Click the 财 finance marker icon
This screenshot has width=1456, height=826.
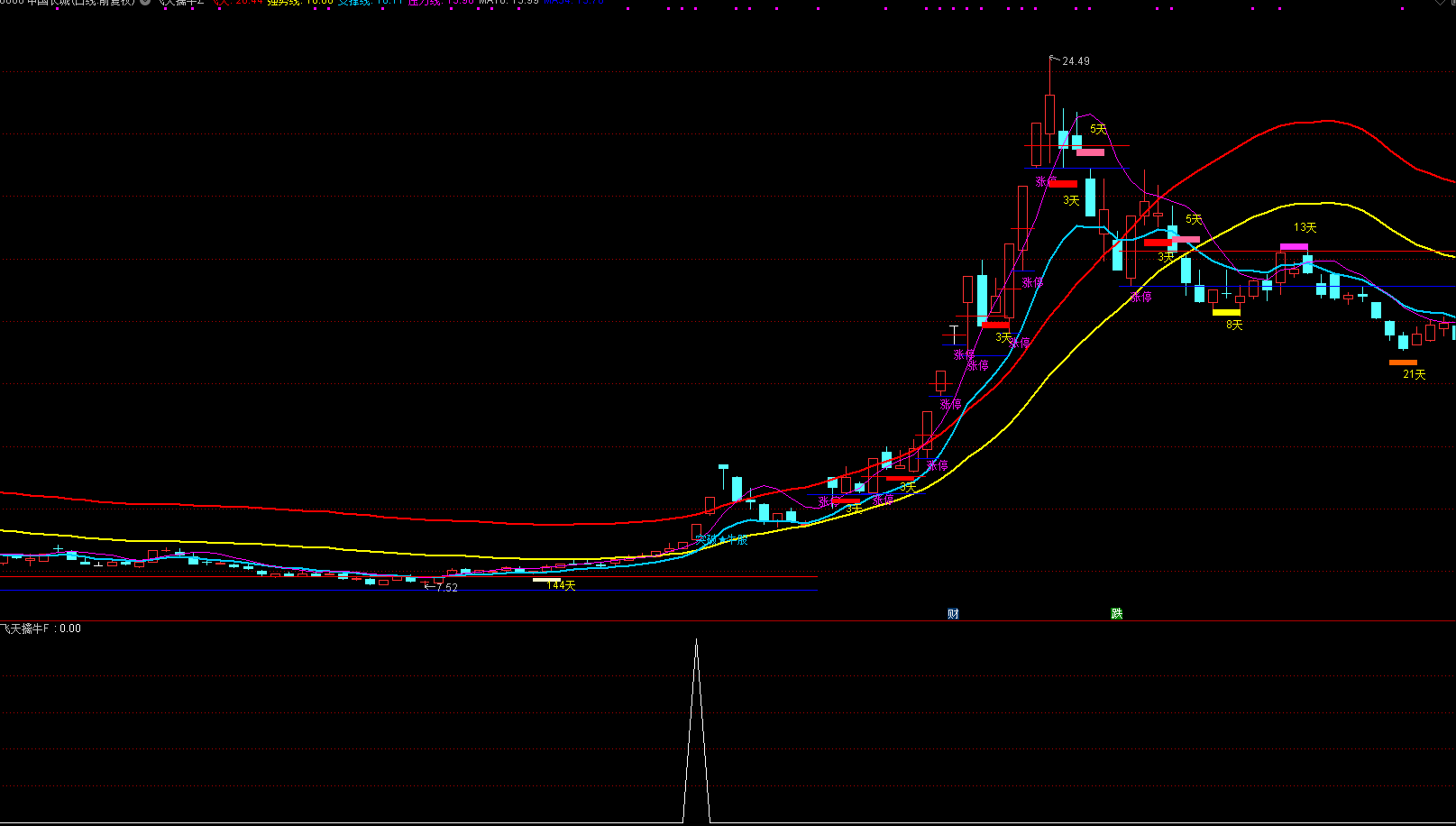tap(953, 614)
